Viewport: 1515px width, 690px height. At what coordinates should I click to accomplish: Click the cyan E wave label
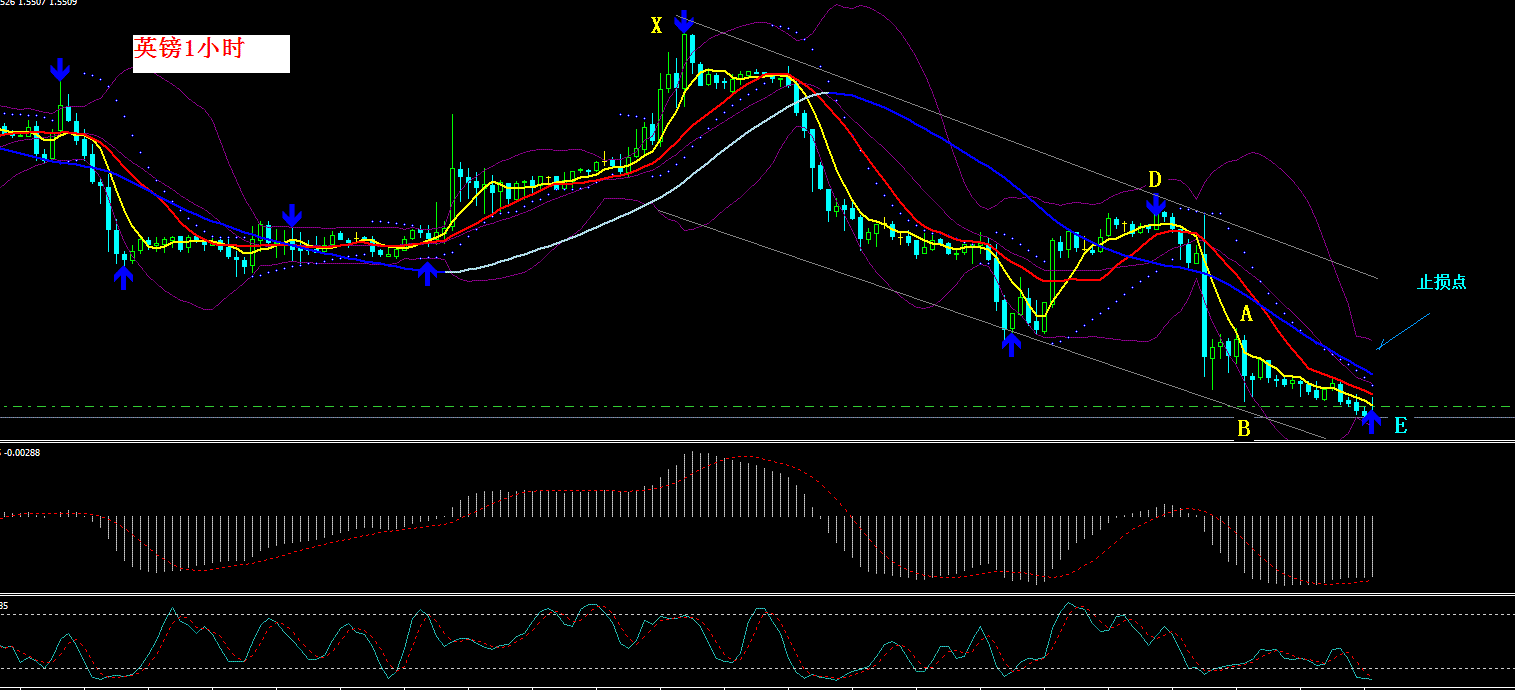click(x=1400, y=427)
